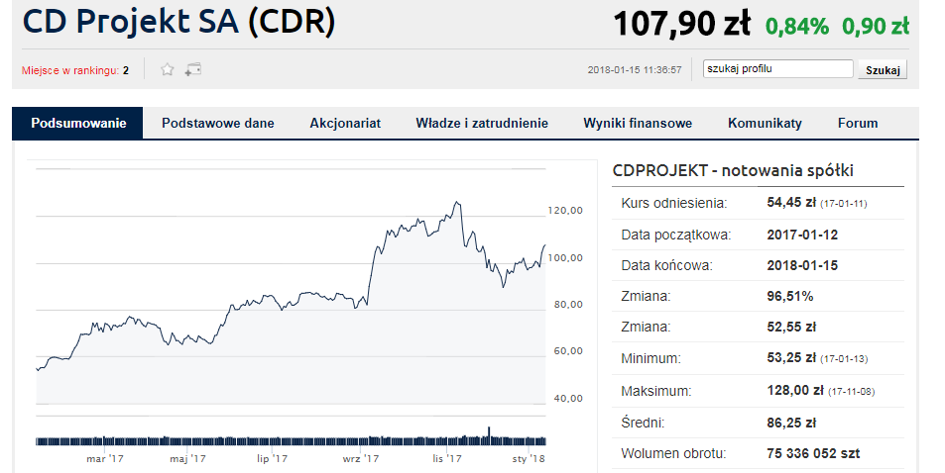Image resolution: width=945 pixels, height=473 pixels.
Task: Open the Akcjonariat tab
Action: [x=345, y=124]
